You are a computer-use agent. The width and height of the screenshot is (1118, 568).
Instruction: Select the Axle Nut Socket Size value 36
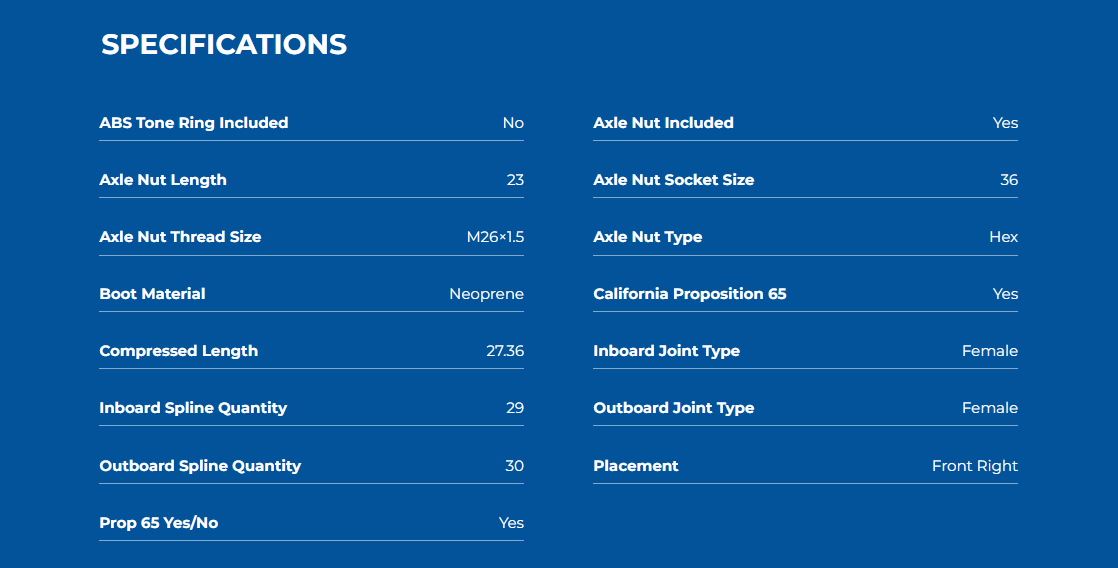pos(1009,180)
